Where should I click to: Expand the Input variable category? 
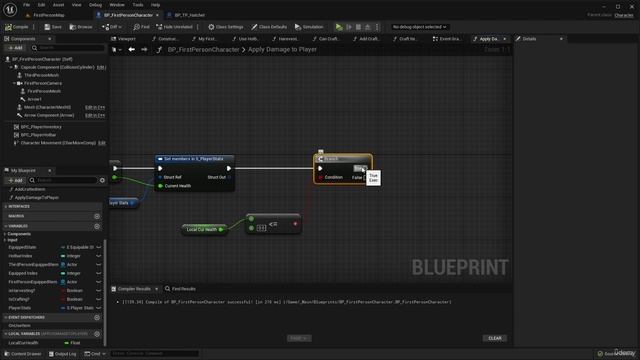pyautogui.click(x=5, y=240)
